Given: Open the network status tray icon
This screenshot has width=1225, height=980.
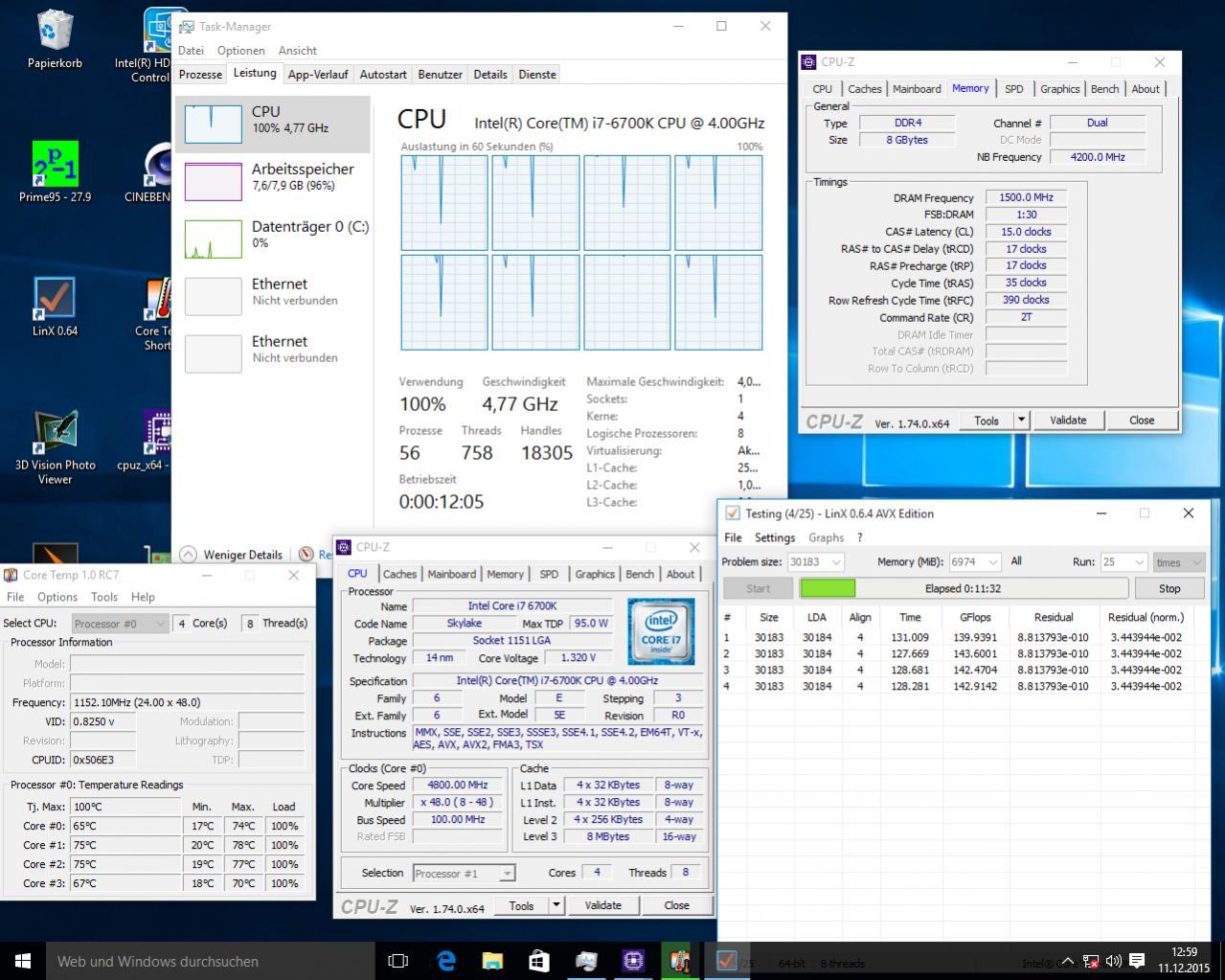Looking at the screenshot, I should (x=1091, y=961).
